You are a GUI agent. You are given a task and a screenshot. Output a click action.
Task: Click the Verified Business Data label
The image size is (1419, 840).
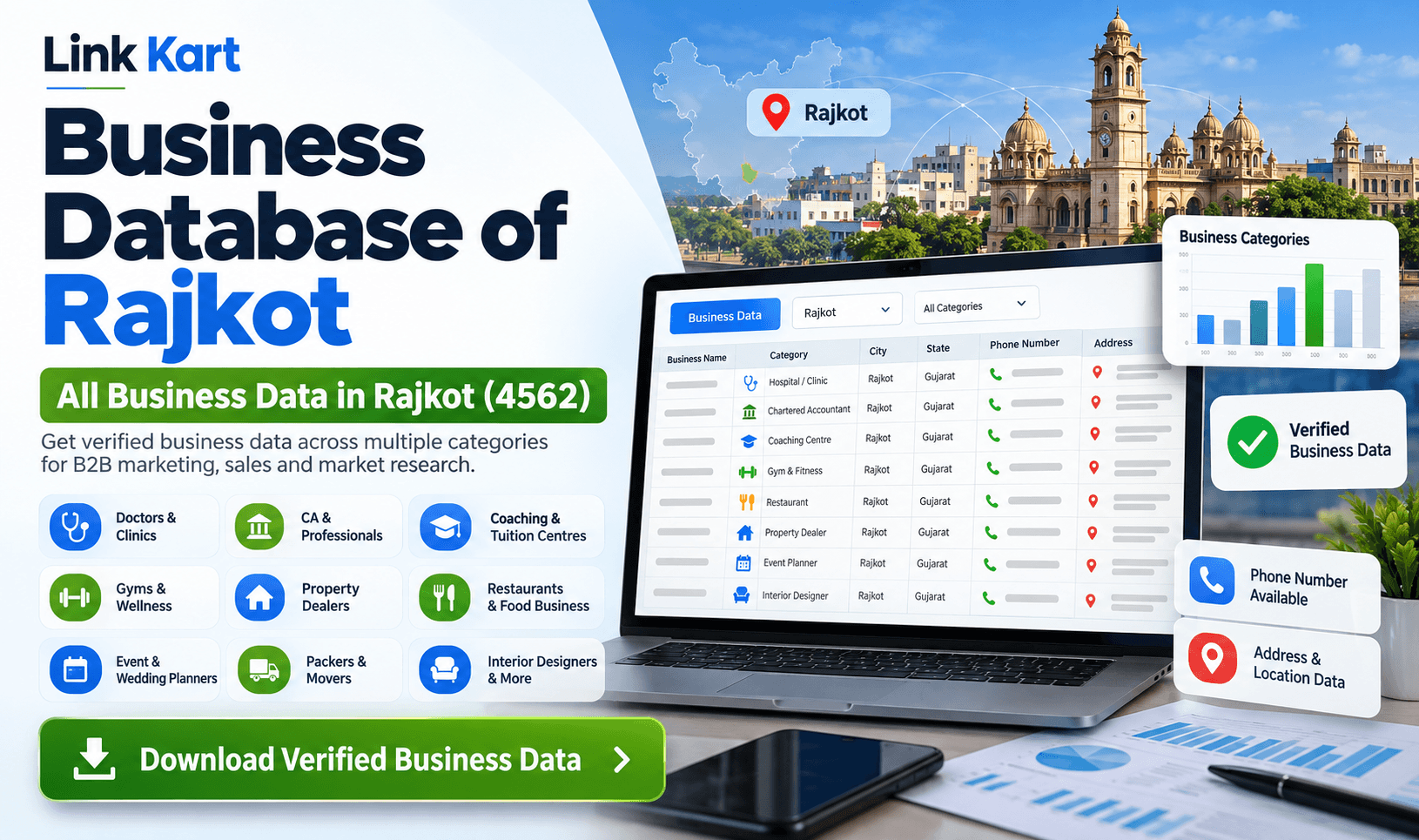point(1340,440)
